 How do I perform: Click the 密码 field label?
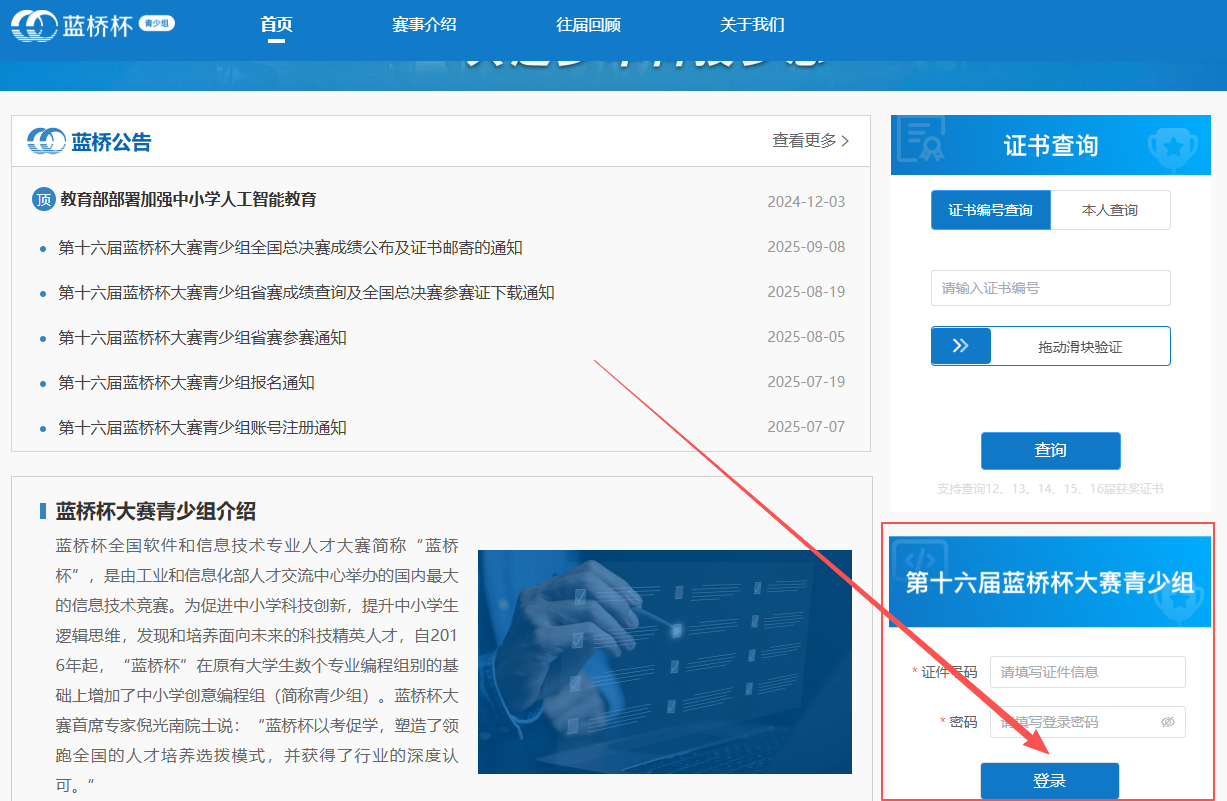(963, 722)
